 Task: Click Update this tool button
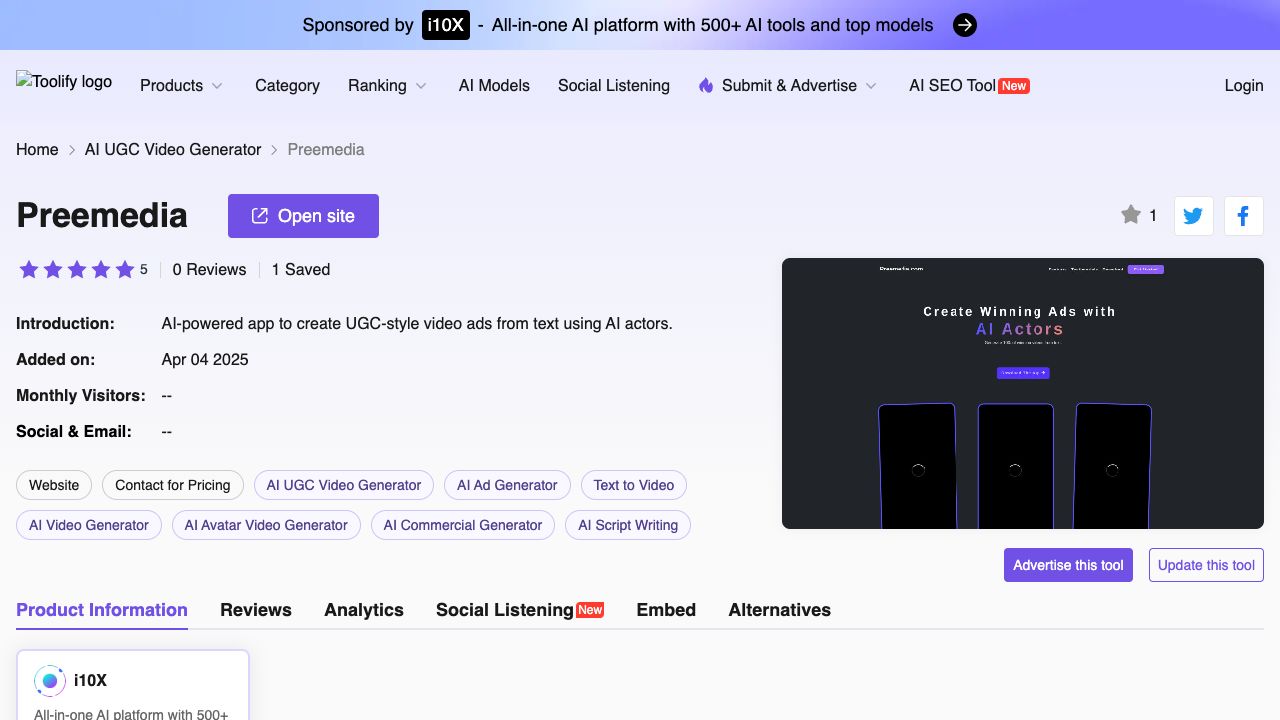point(1206,565)
